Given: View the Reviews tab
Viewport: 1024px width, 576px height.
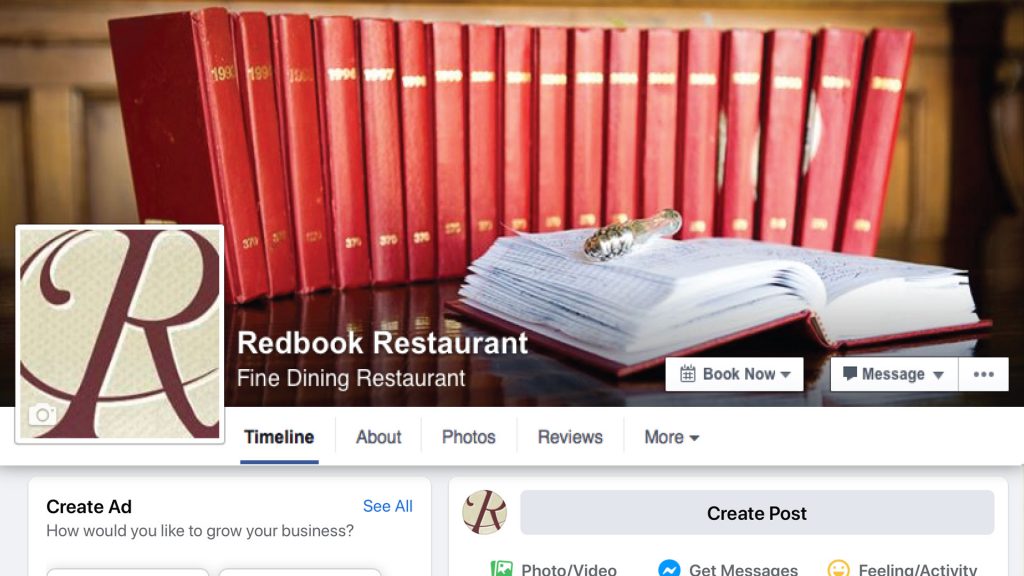Looking at the screenshot, I should (570, 437).
